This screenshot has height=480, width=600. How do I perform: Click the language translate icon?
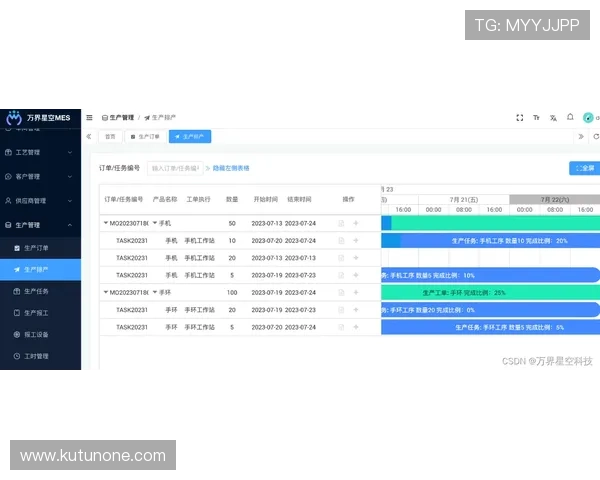point(553,117)
